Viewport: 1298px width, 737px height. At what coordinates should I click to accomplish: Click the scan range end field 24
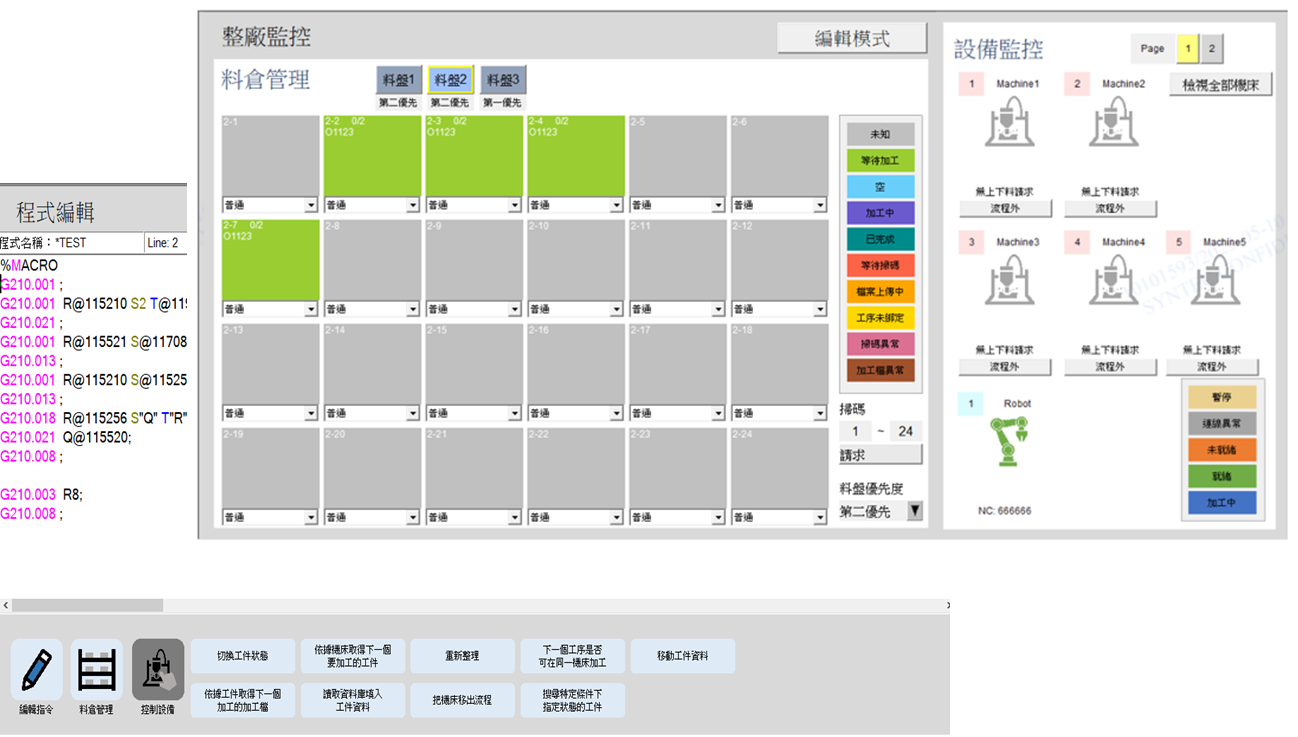[905, 431]
